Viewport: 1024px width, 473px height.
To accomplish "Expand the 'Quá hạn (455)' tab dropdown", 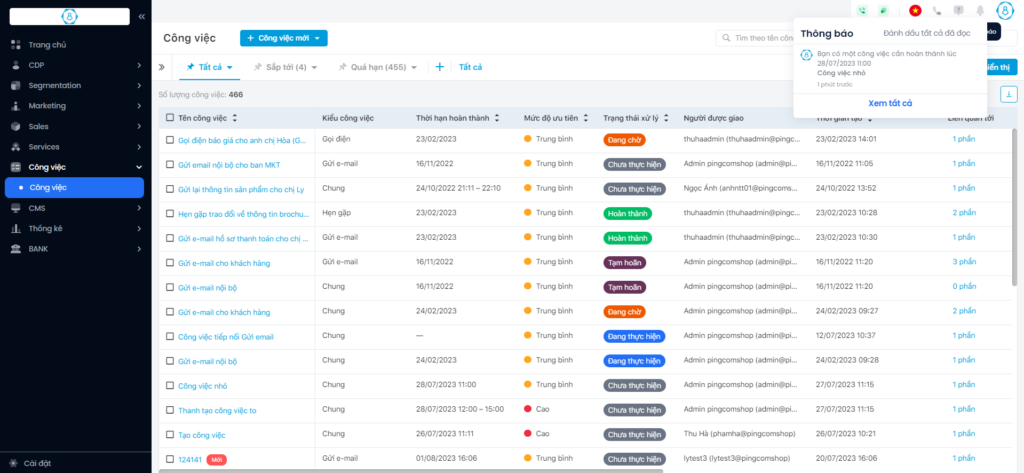I will coord(415,68).
